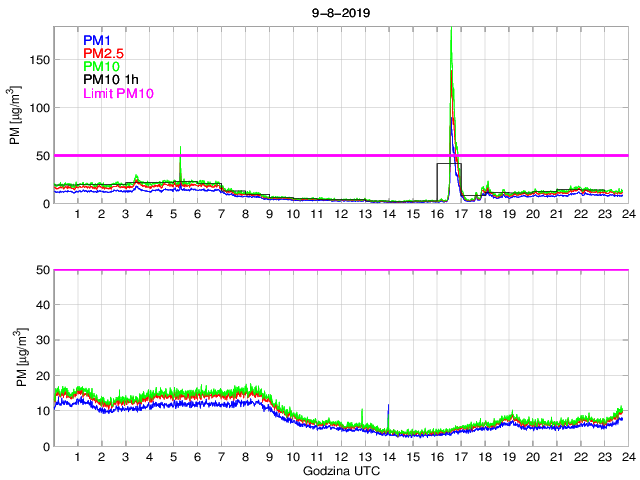This screenshot has width=640, height=480.
Task: Click the small green spike near hour 5
Action: coord(180,150)
